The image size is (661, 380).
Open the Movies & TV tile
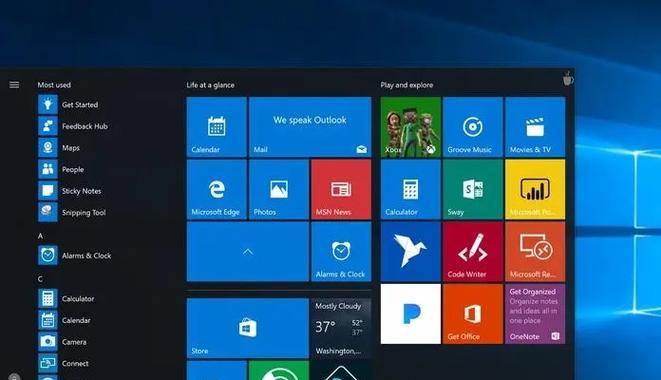[535, 127]
